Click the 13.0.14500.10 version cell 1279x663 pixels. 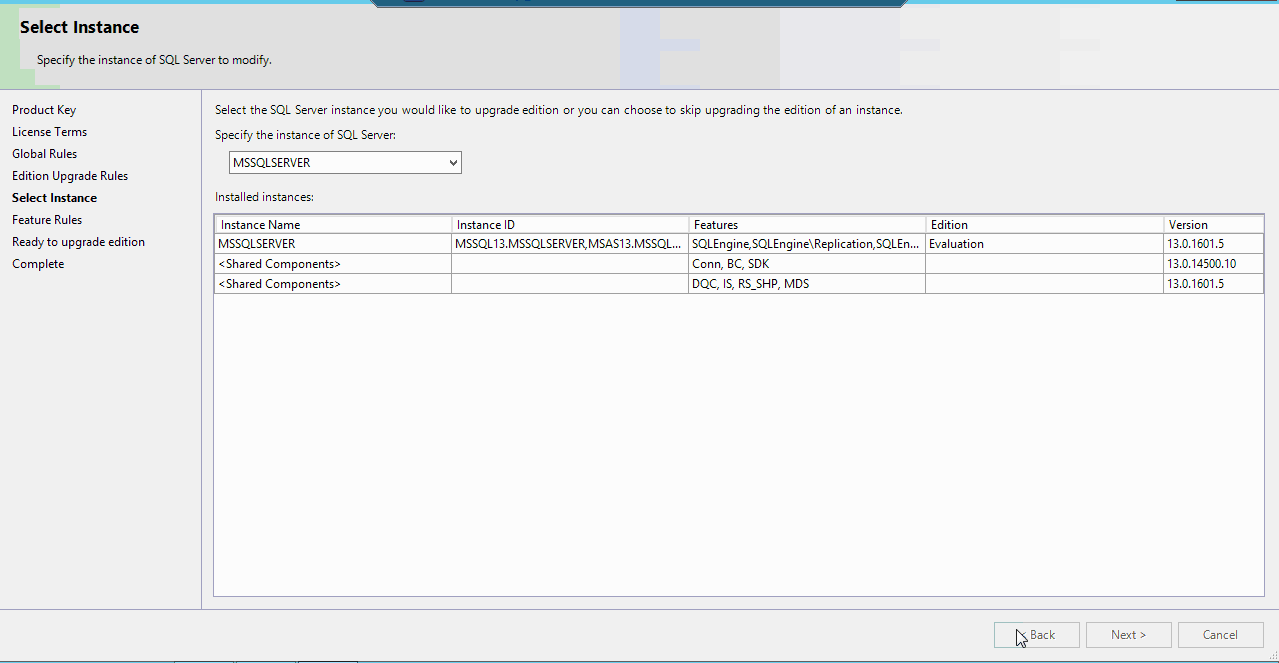tap(1214, 264)
